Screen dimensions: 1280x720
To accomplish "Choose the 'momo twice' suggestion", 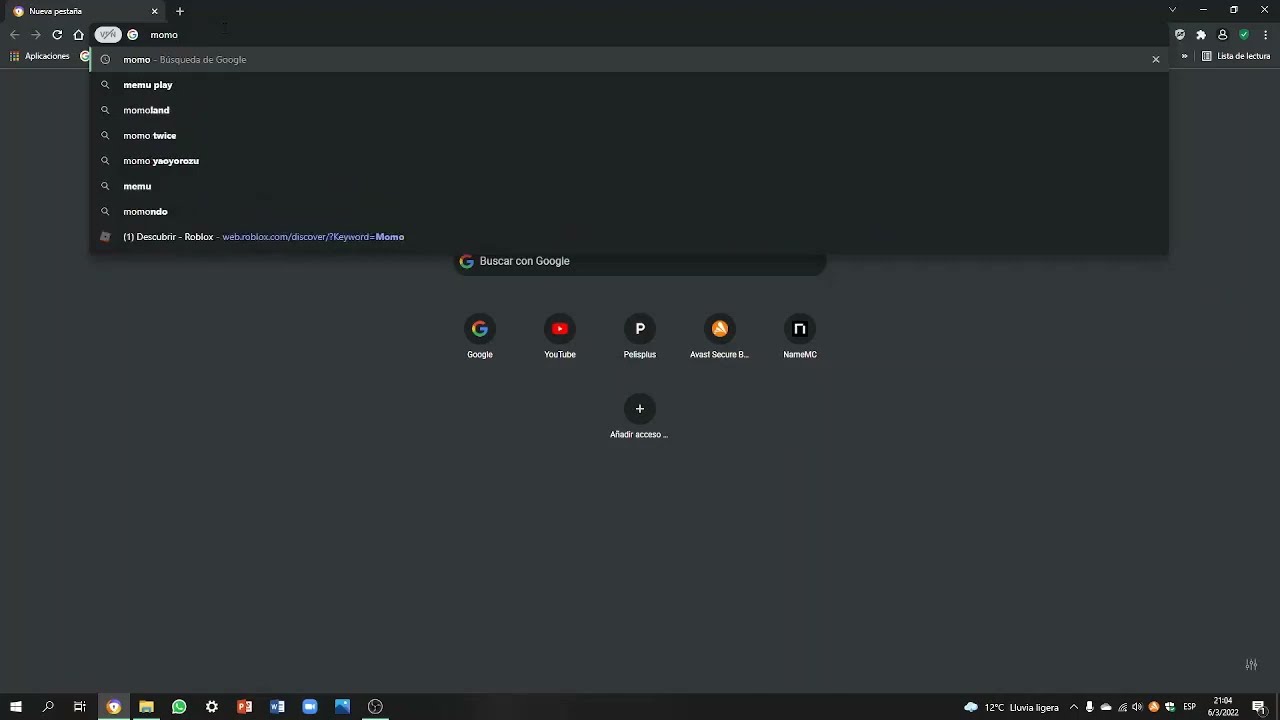I will tap(629, 136).
